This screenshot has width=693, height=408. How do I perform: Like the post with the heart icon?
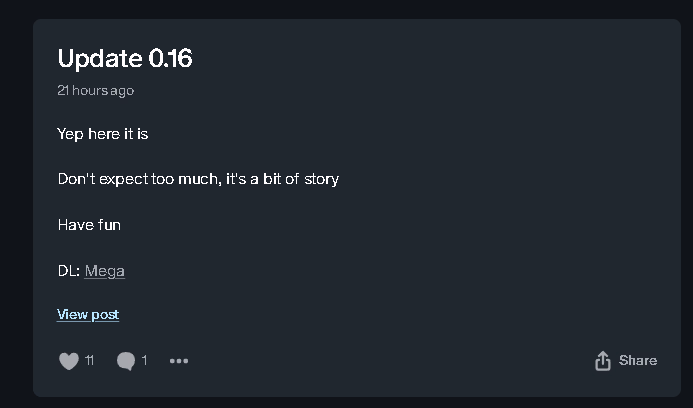pos(68,361)
